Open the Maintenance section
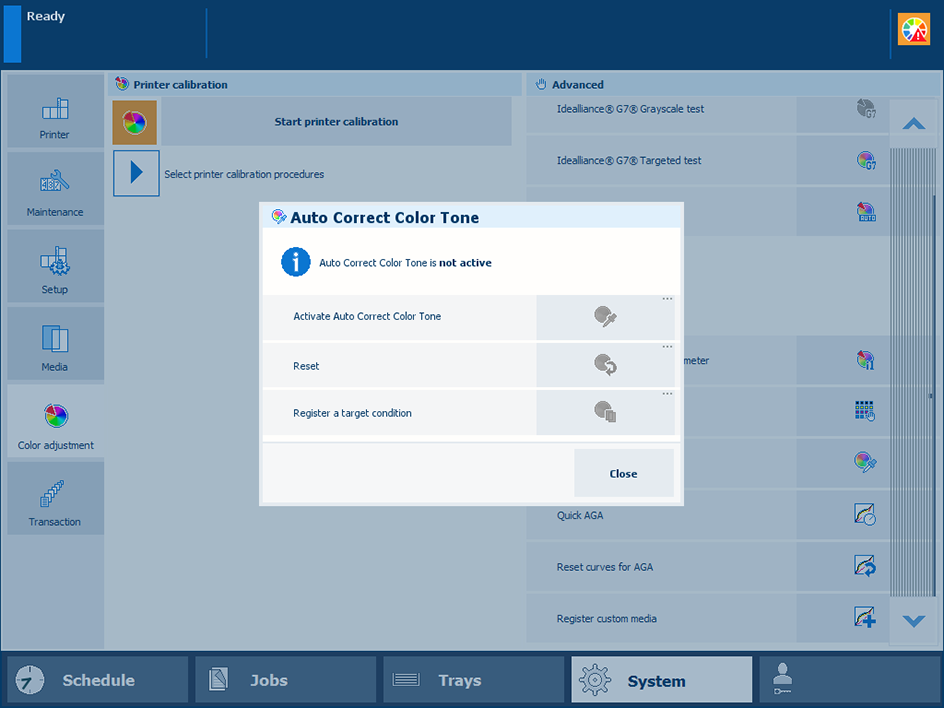This screenshot has height=708, width=944. pos(55,189)
